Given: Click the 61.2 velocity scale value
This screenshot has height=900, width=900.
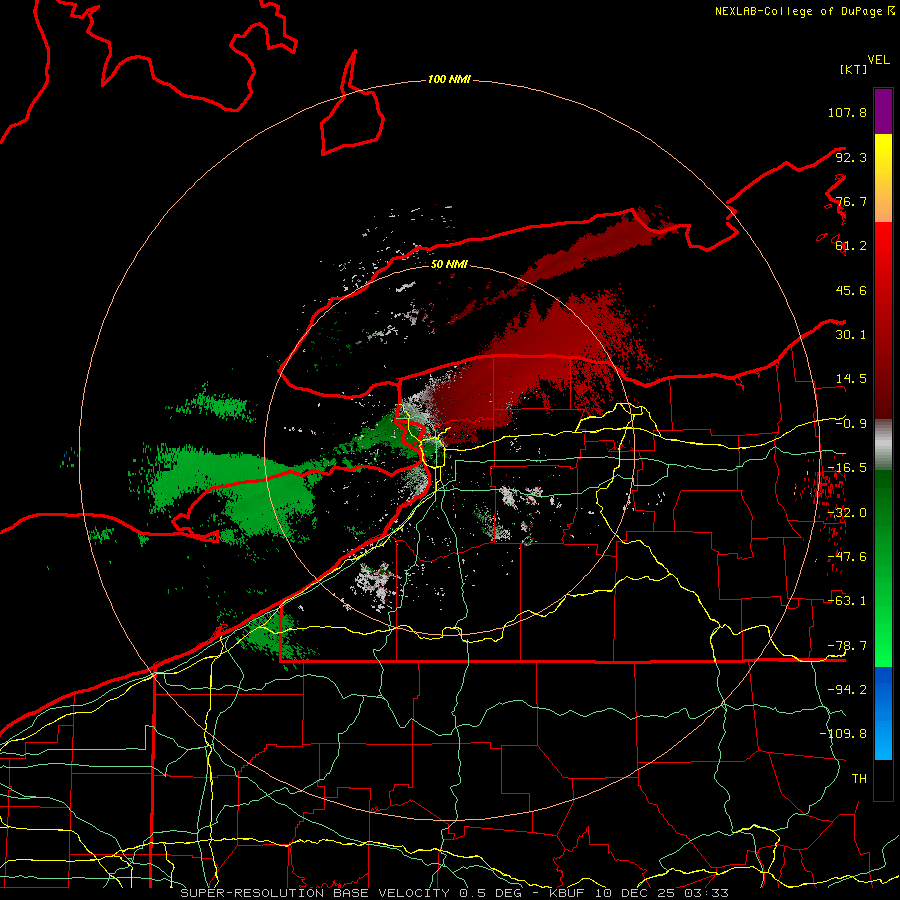Looking at the screenshot, I should coord(851,246).
